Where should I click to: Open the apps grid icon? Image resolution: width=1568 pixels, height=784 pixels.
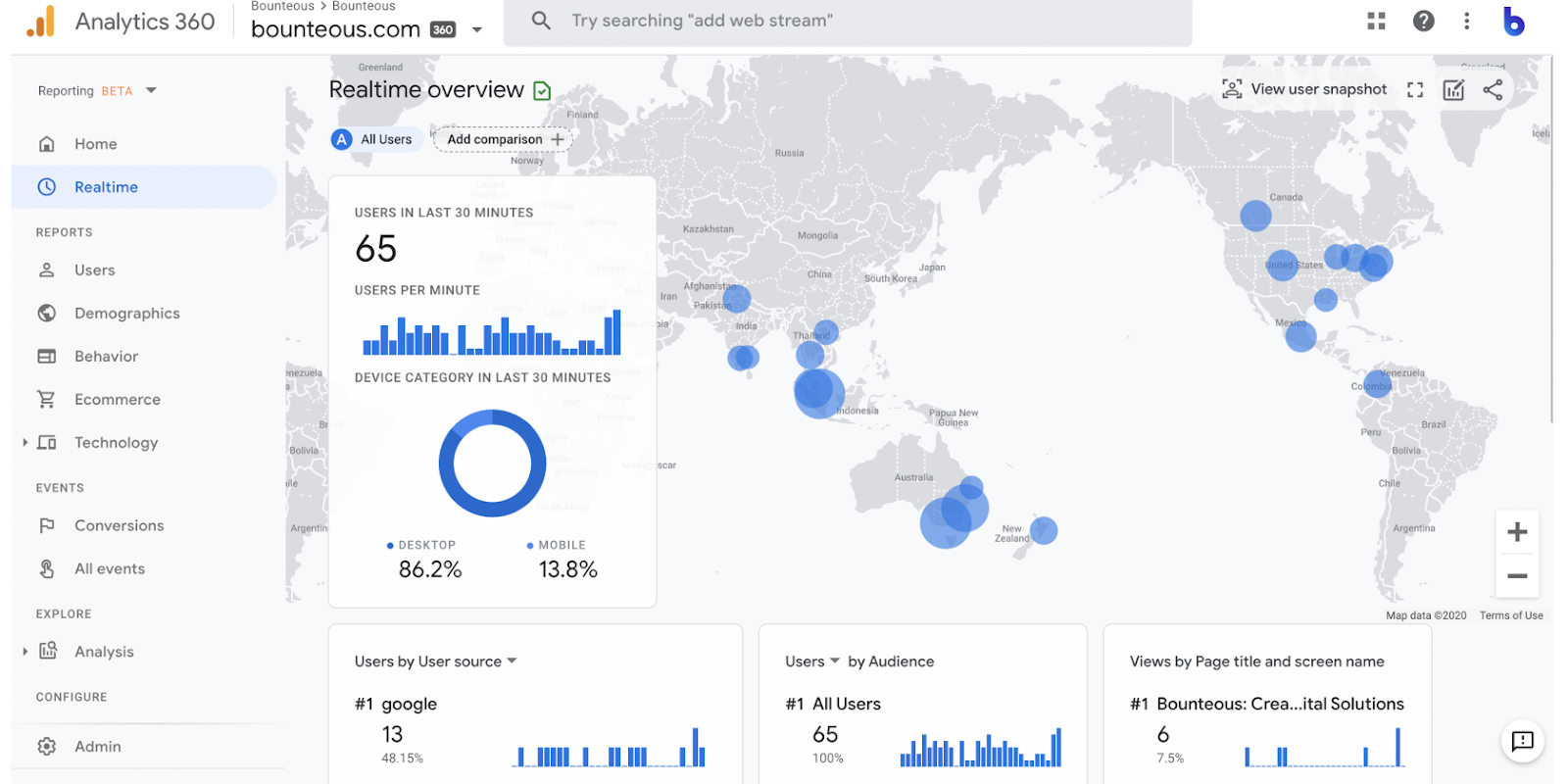(x=1376, y=21)
